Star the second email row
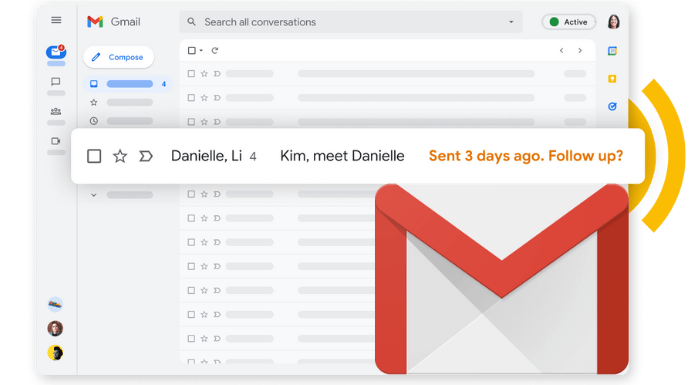 click(x=204, y=98)
